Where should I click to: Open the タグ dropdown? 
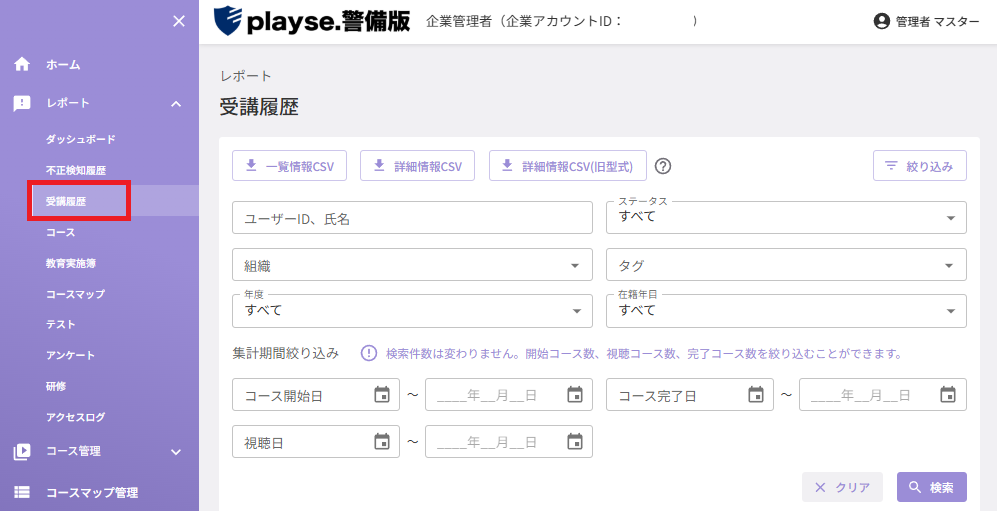tap(787, 264)
